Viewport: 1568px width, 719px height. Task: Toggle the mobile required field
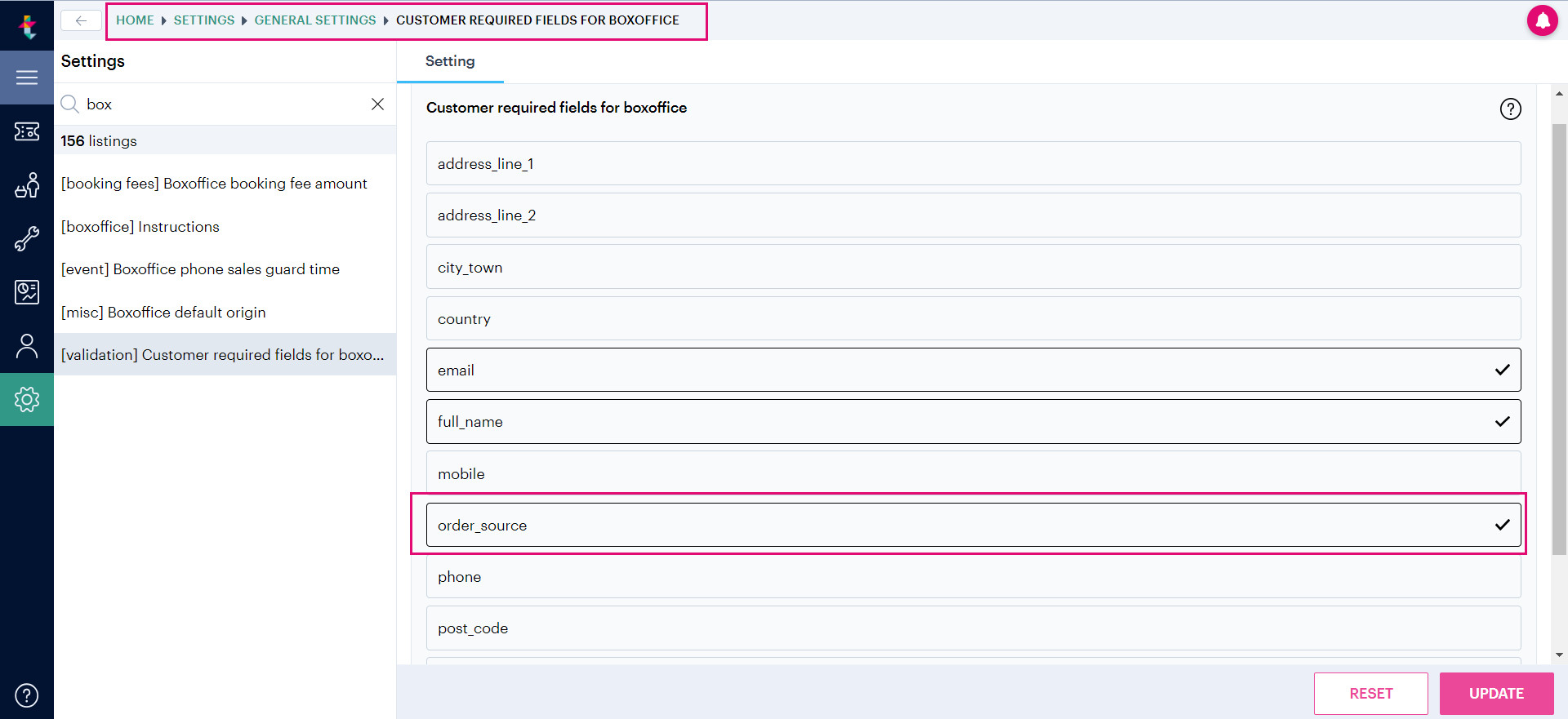(x=973, y=473)
